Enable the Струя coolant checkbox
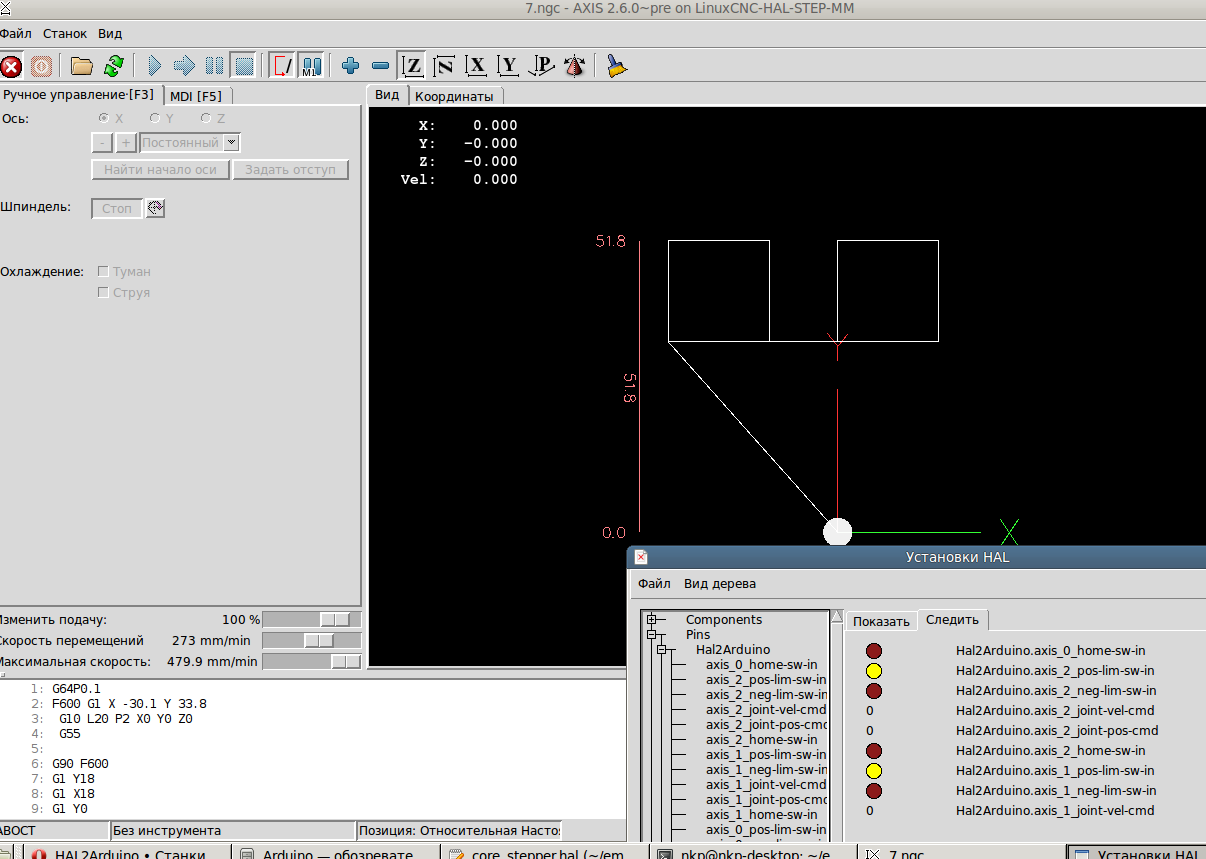This screenshot has width=1206, height=859. [x=103, y=293]
